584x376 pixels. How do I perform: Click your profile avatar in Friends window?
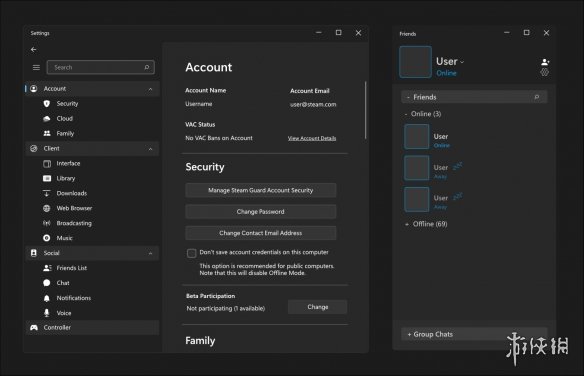pos(415,62)
